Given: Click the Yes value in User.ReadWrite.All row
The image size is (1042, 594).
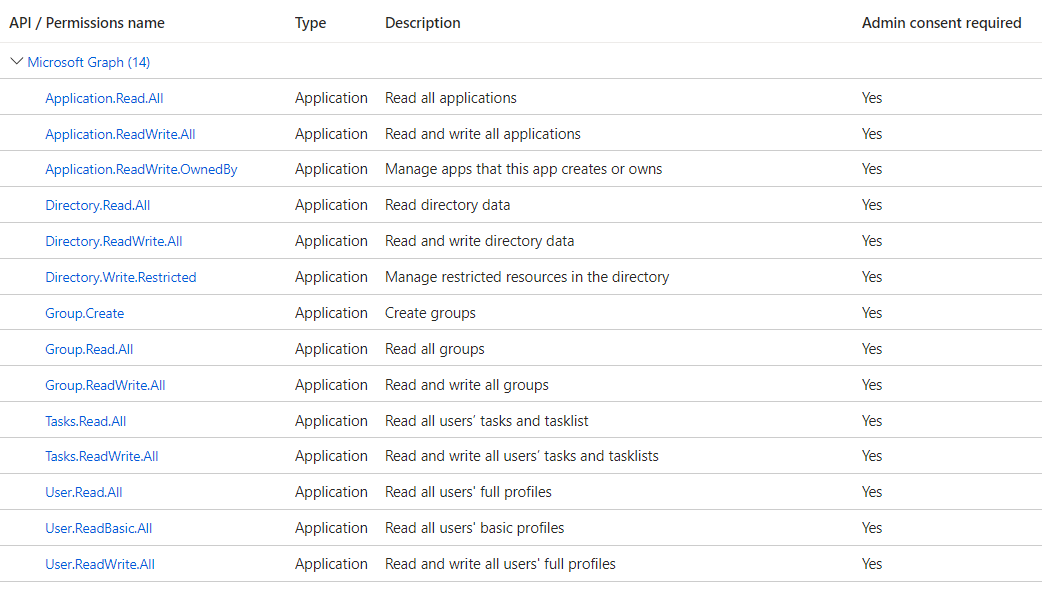Looking at the screenshot, I should (872, 564).
